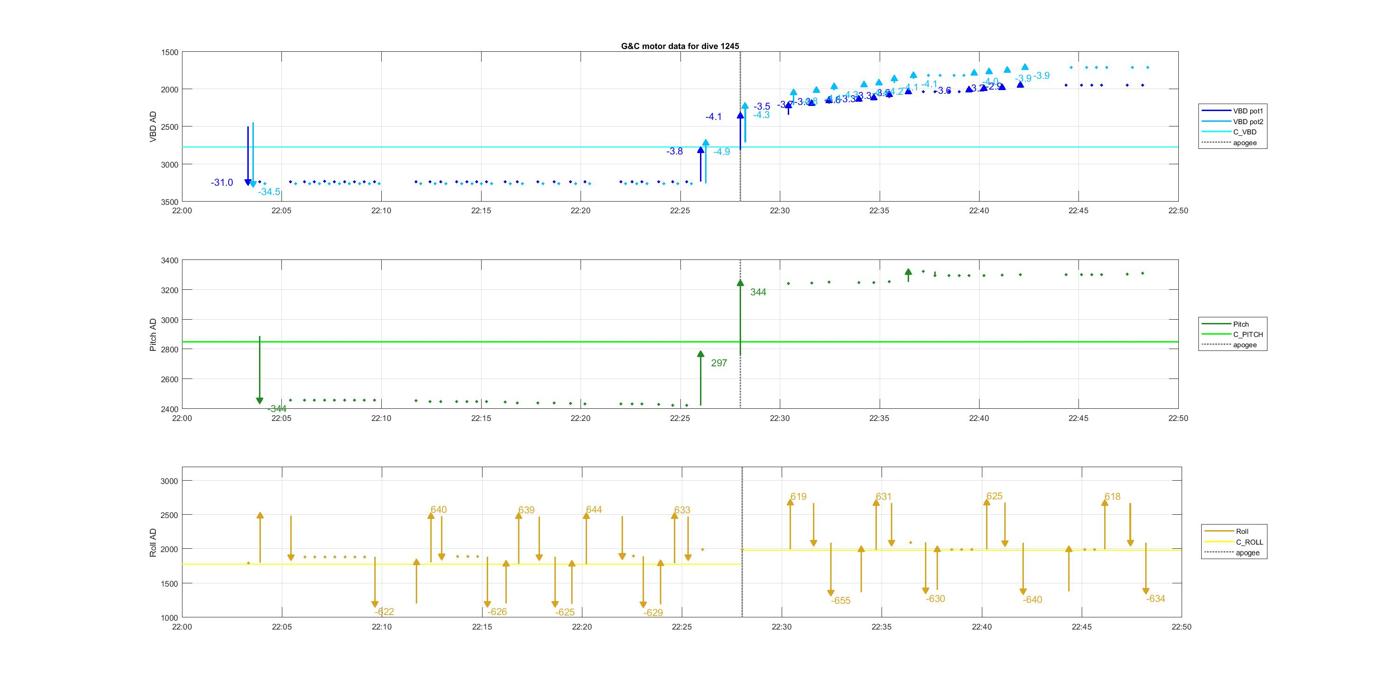The image size is (1400, 693).
Task: Click the "631" roll data label
Action: tap(883, 496)
